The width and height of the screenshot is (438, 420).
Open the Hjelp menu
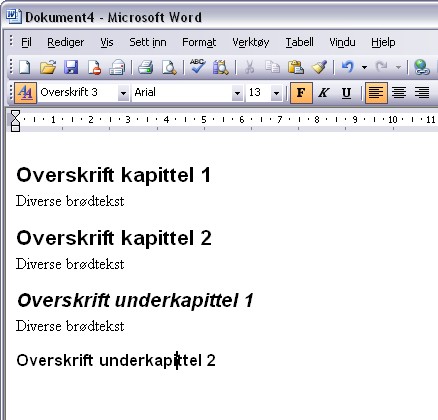tap(383, 42)
